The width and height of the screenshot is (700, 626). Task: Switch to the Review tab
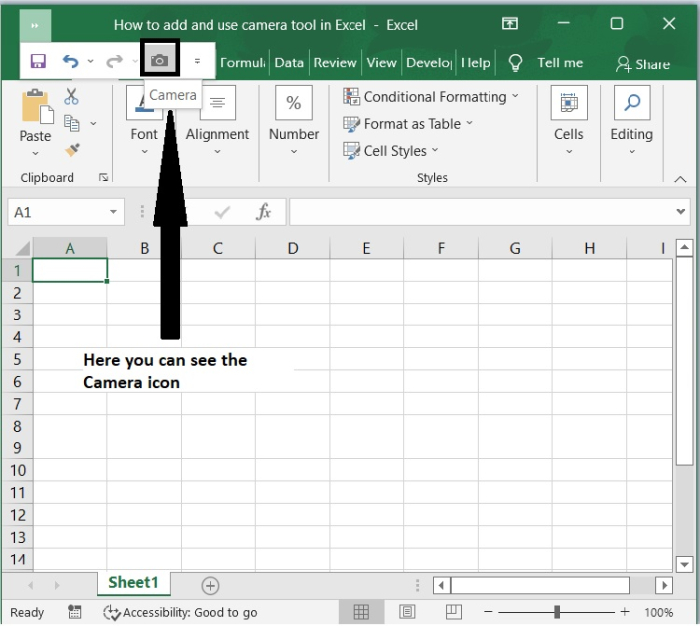(335, 63)
